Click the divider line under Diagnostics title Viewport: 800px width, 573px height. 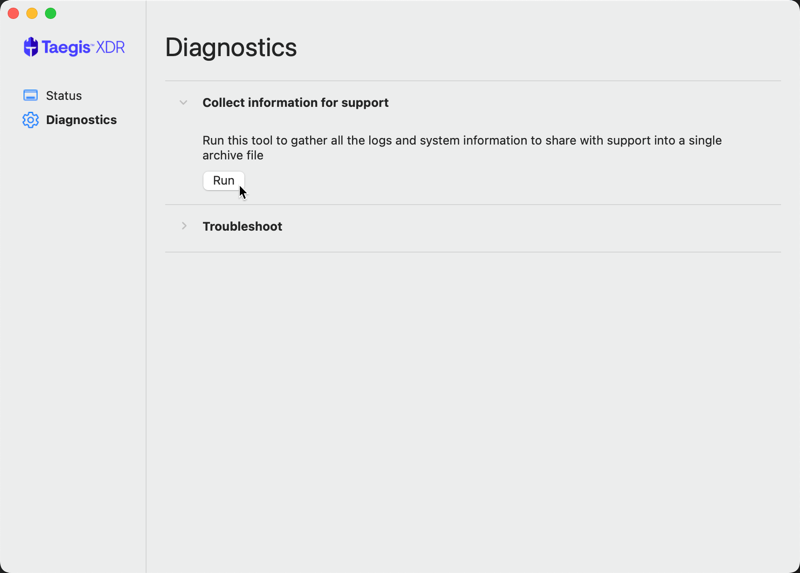coord(473,81)
